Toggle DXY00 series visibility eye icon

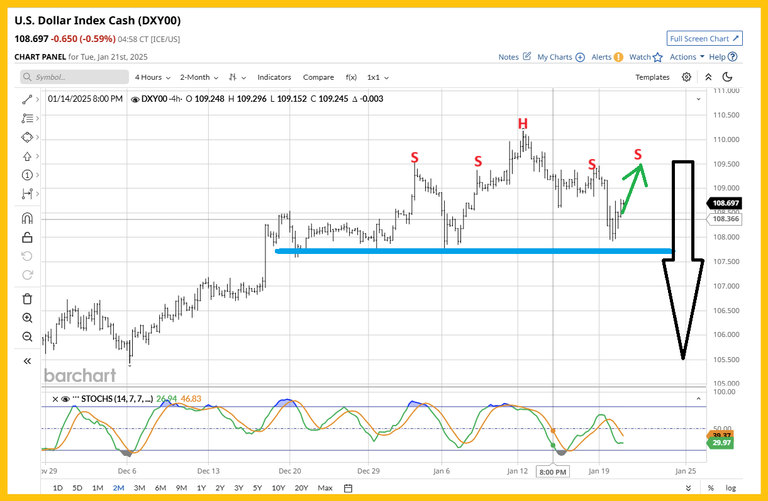click(x=133, y=99)
